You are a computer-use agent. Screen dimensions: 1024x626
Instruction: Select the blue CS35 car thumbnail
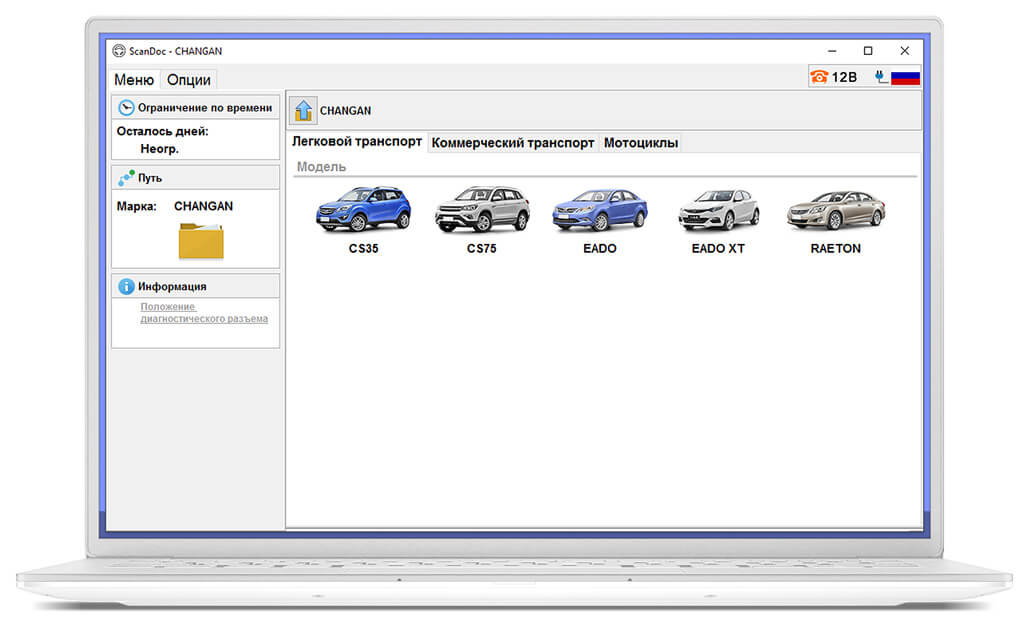pos(364,209)
